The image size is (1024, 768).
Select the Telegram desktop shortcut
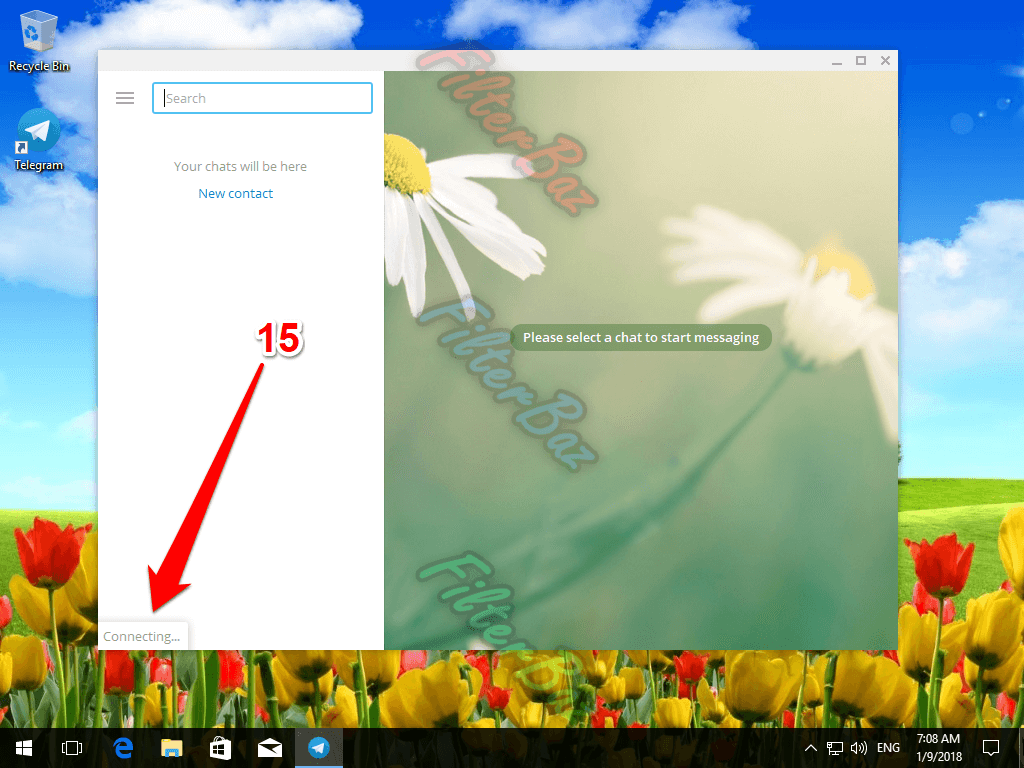tap(39, 140)
